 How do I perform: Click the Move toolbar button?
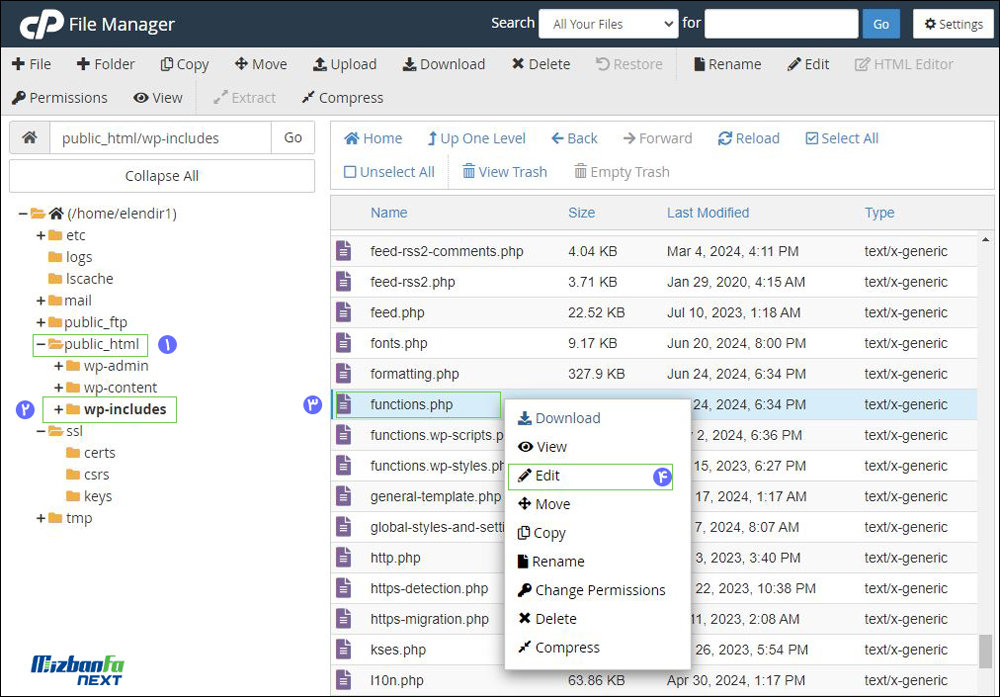point(261,64)
